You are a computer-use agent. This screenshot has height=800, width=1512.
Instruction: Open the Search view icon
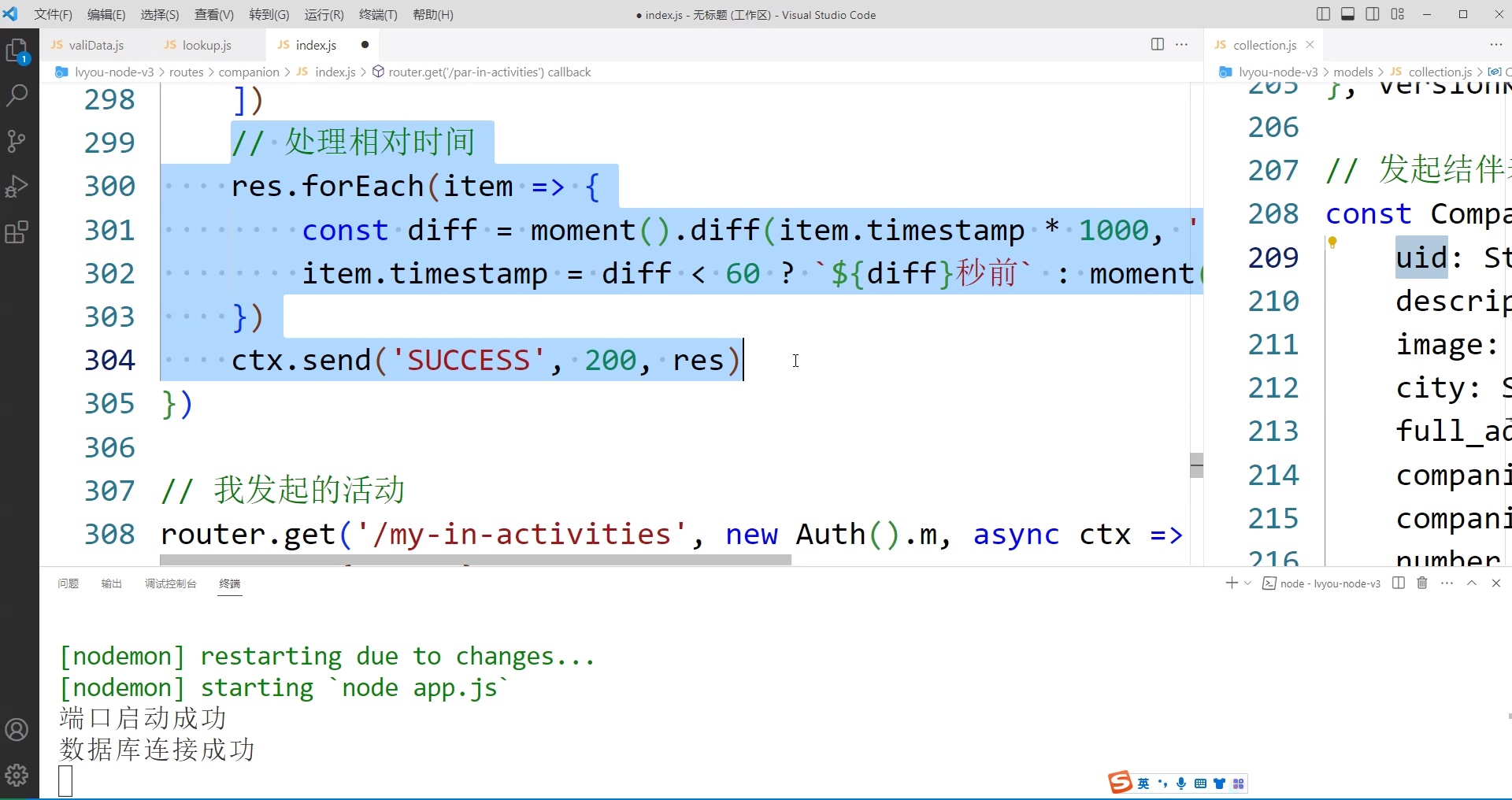pyautogui.click(x=17, y=96)
